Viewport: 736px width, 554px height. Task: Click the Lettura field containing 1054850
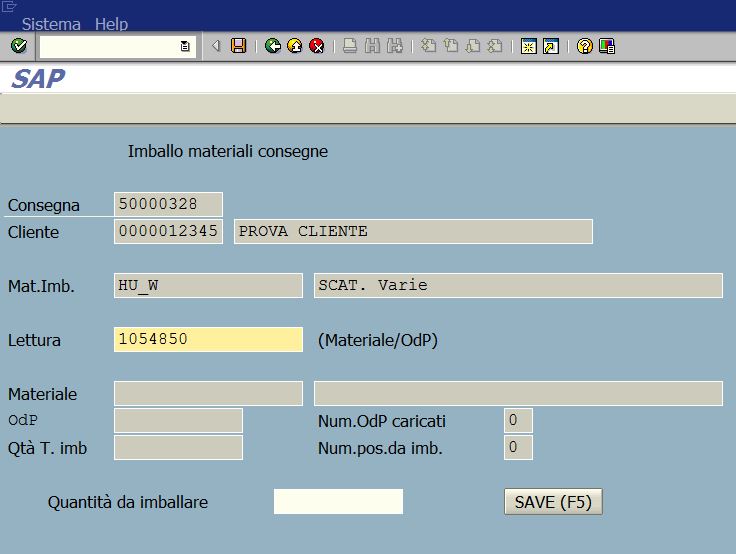pyautogui.click(x=208, y=339)
